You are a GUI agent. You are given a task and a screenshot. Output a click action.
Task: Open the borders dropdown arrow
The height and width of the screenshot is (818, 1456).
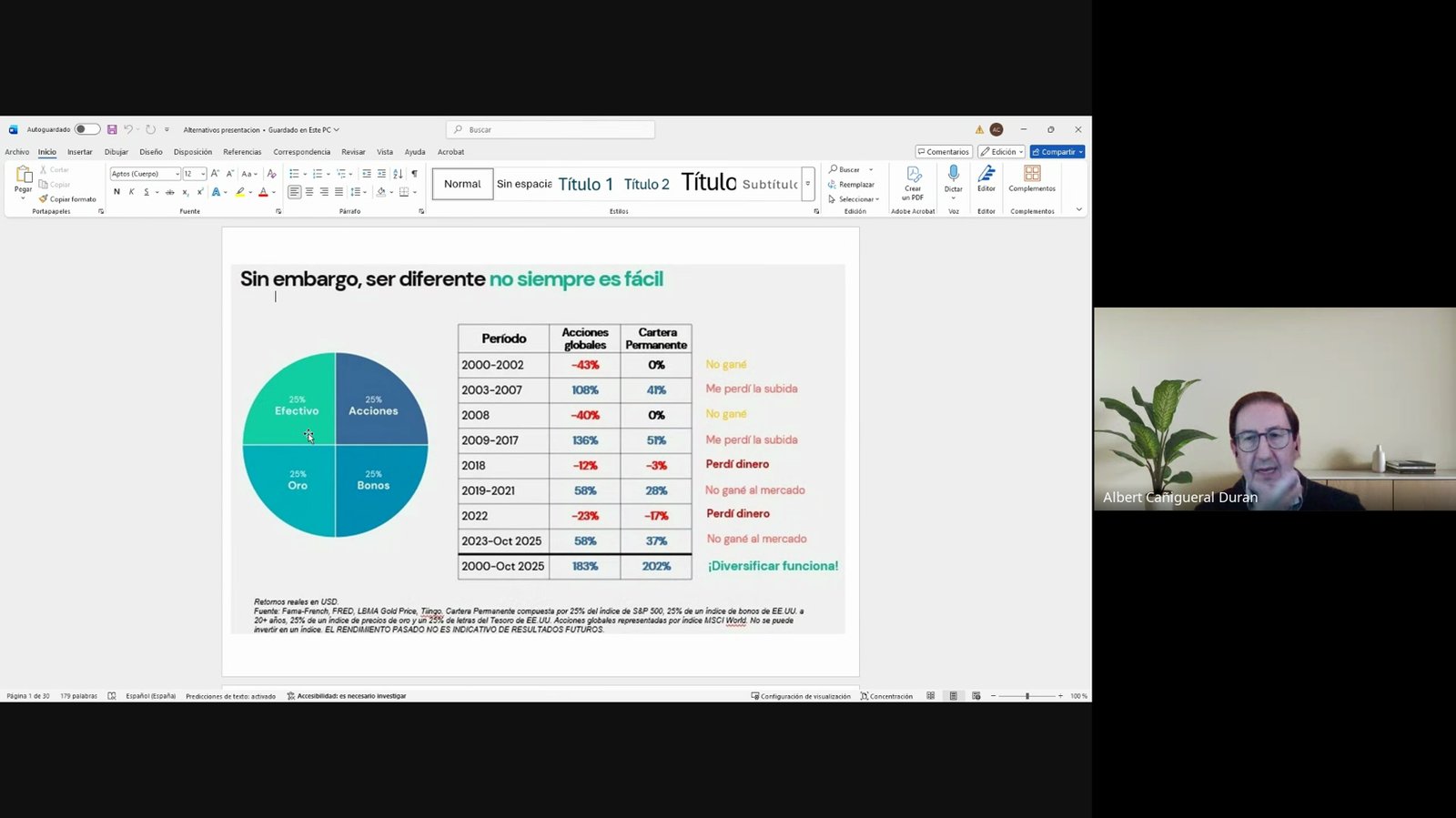tap(415, 192)
